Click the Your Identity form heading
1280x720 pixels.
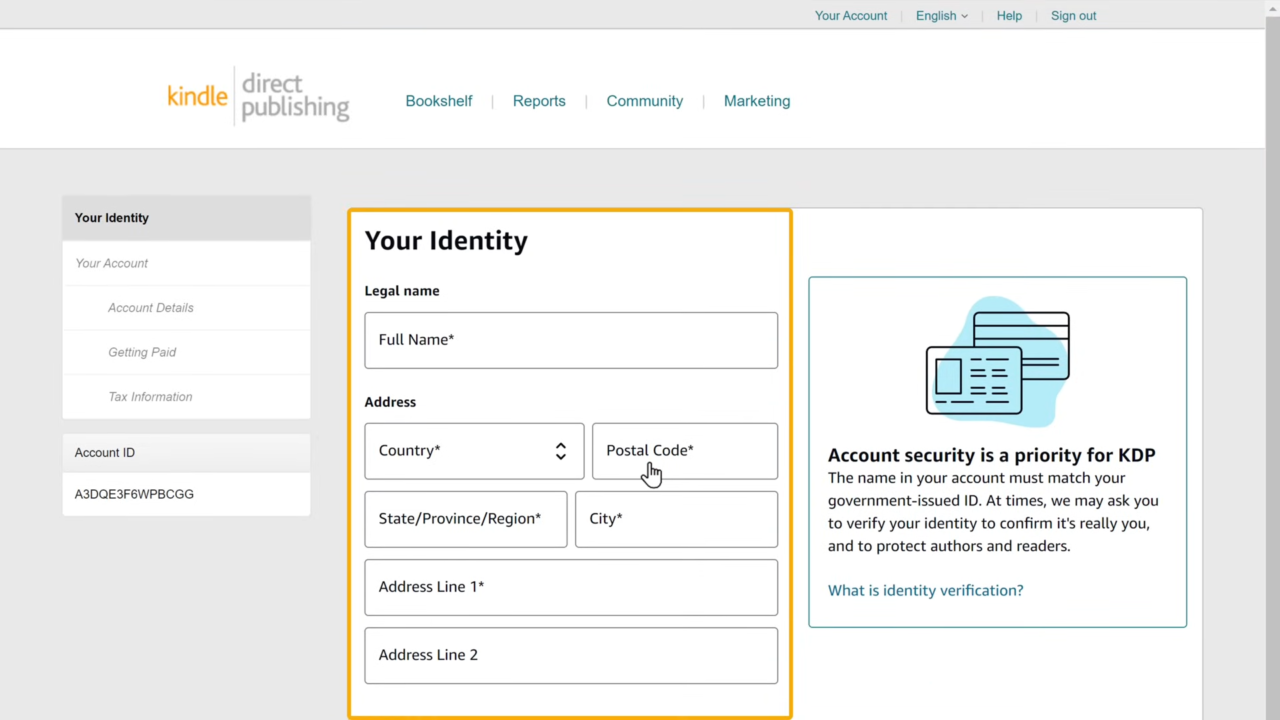pyautogui.click(x=446, y=241)
